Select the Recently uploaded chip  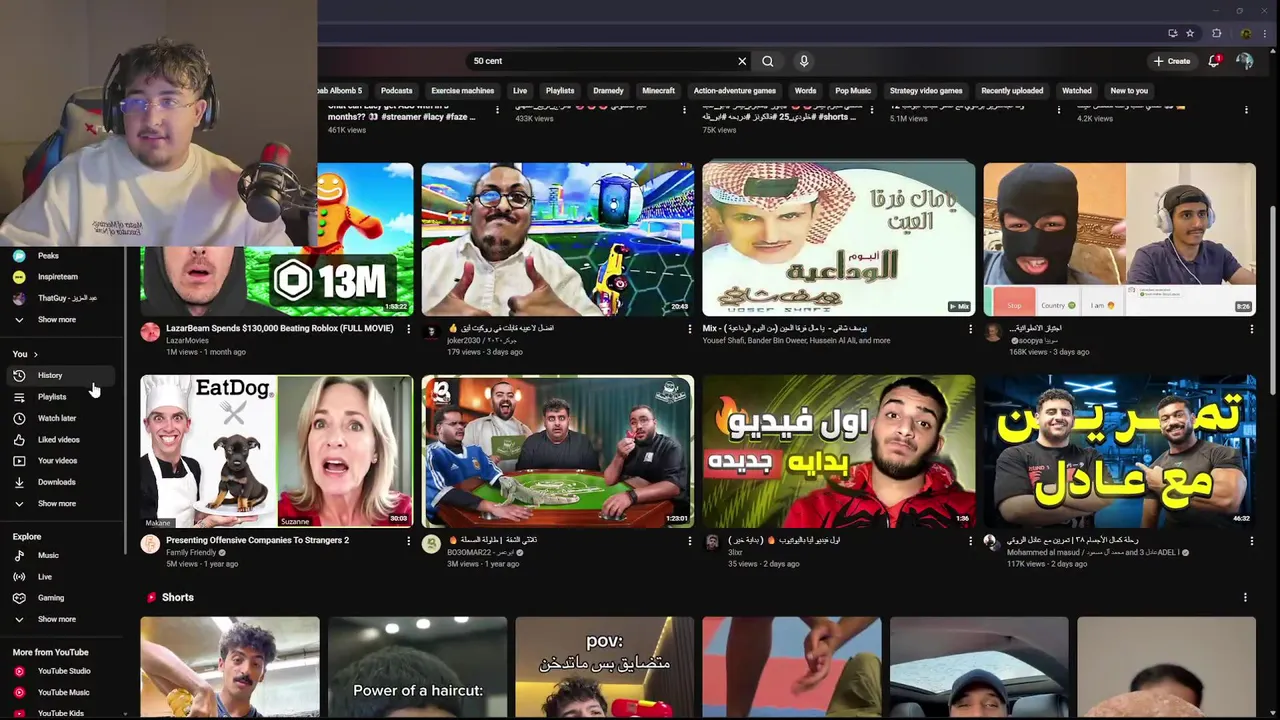1012,91
